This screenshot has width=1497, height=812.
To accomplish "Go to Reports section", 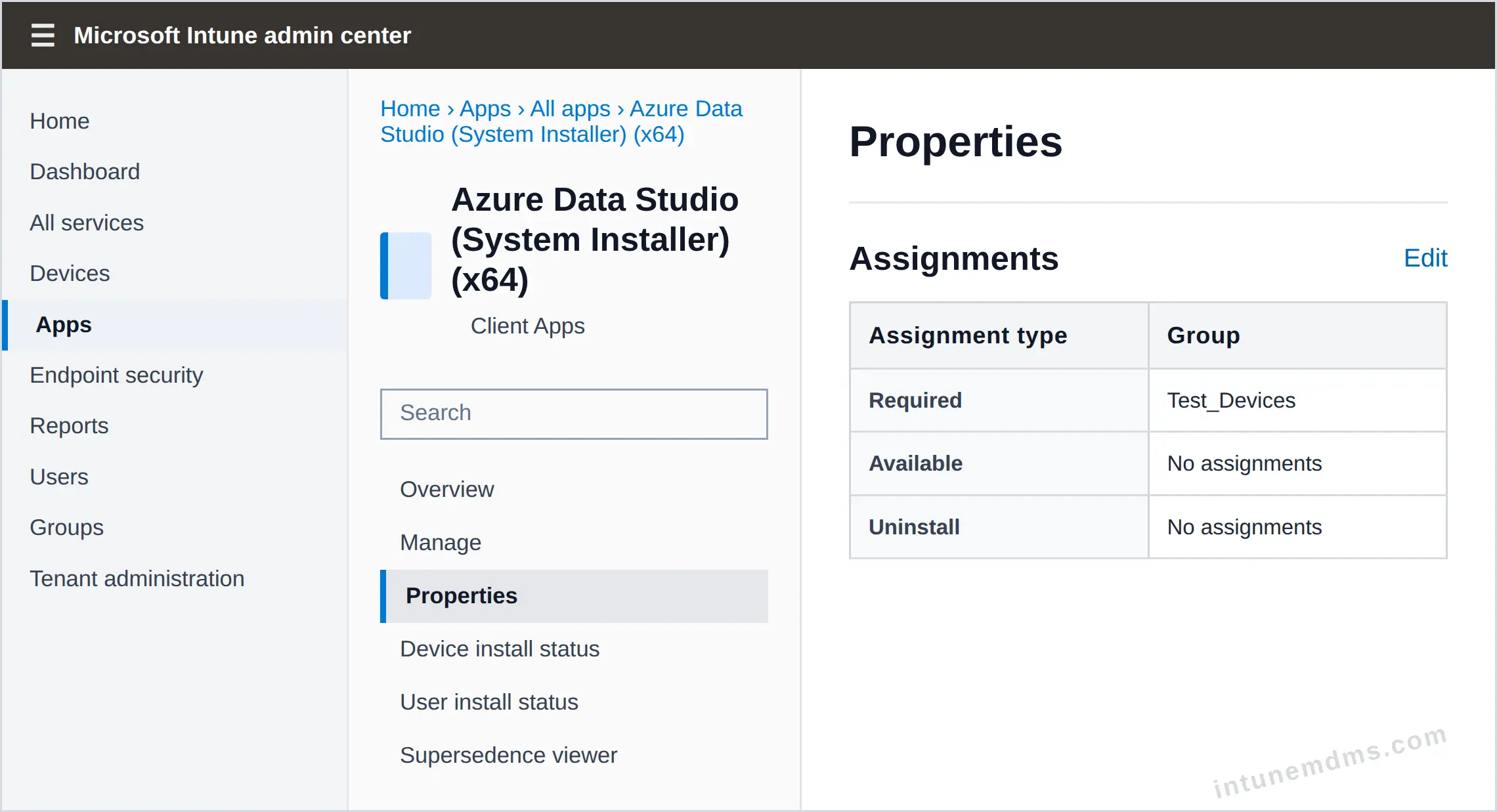I will [x=69, y=425].
